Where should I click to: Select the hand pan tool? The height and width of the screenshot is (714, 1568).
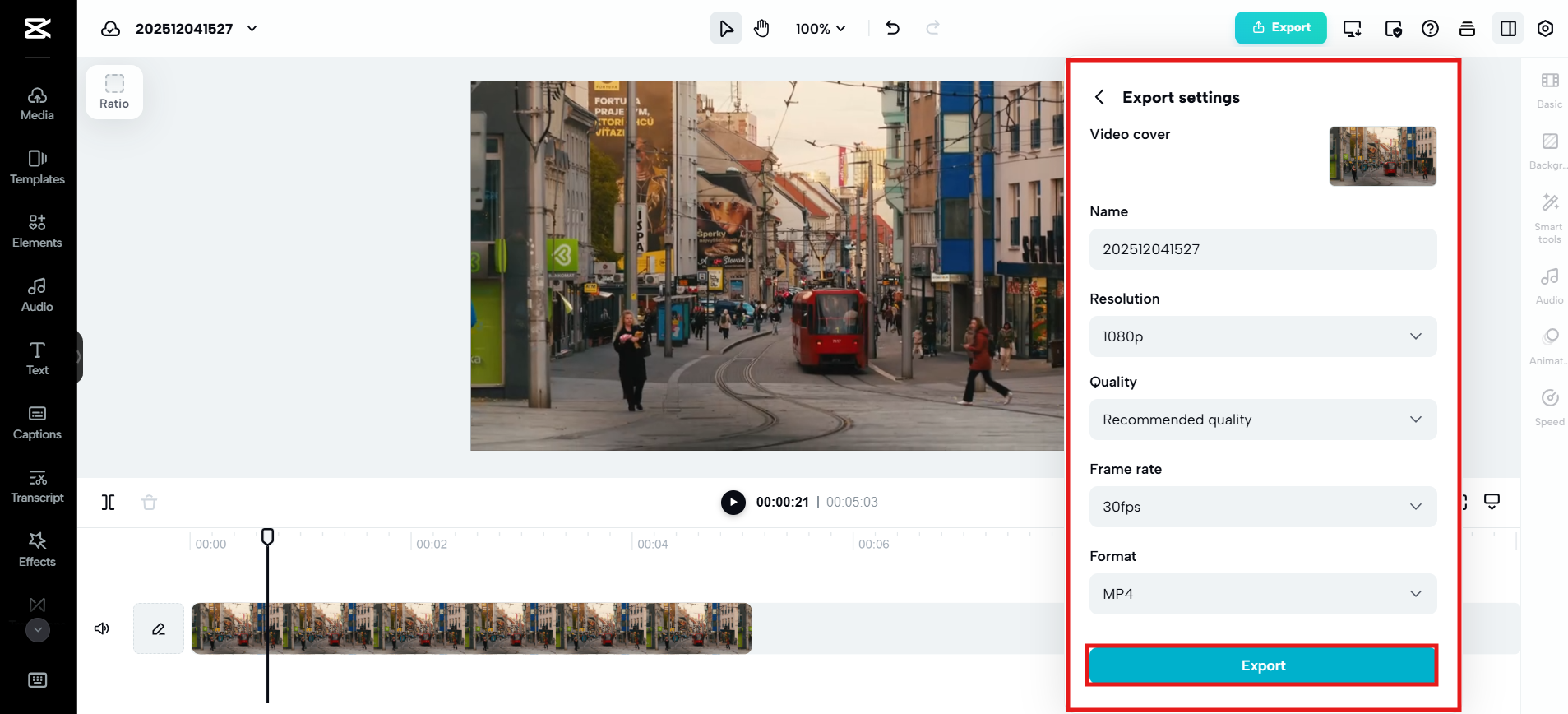(761, 29)
